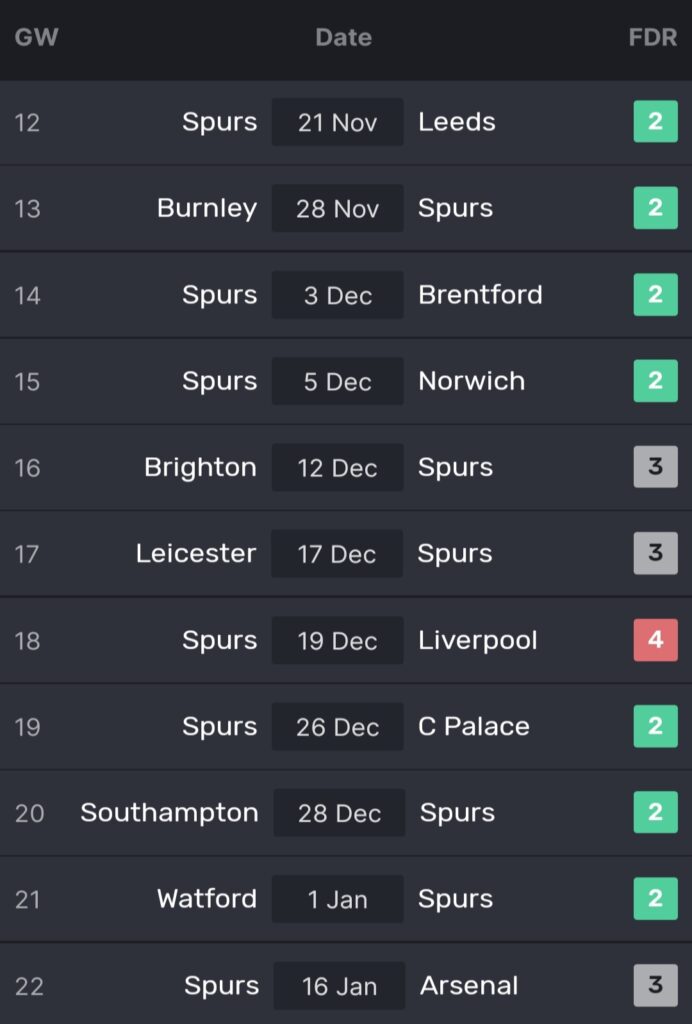Viewport: 692px width, 1024px height.
Task: Click the FDR badge for gameweek 12
Action: 655,122
